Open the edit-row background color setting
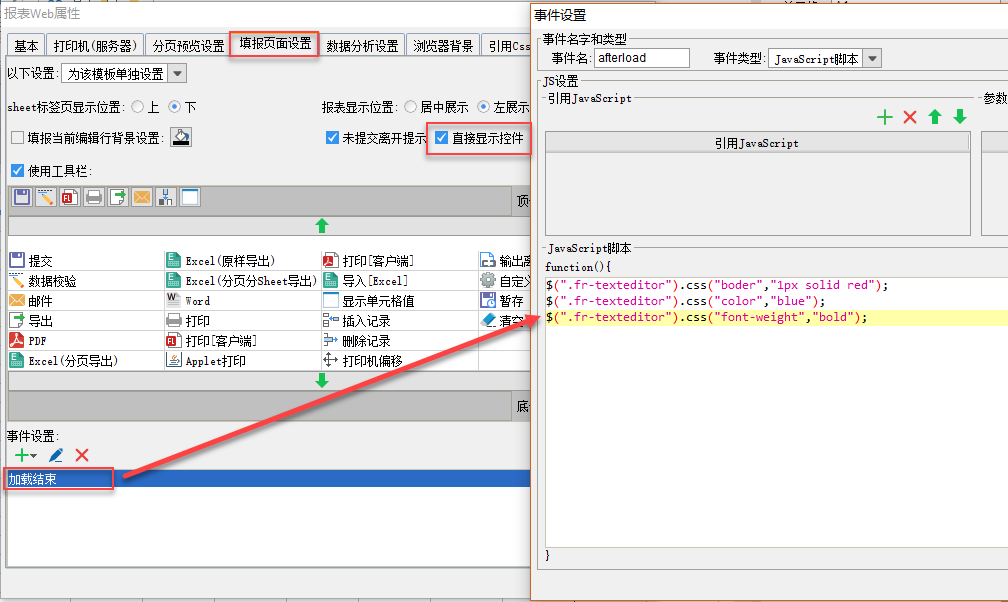Viewport: 1008px width, 602px height. click(181, 137)
